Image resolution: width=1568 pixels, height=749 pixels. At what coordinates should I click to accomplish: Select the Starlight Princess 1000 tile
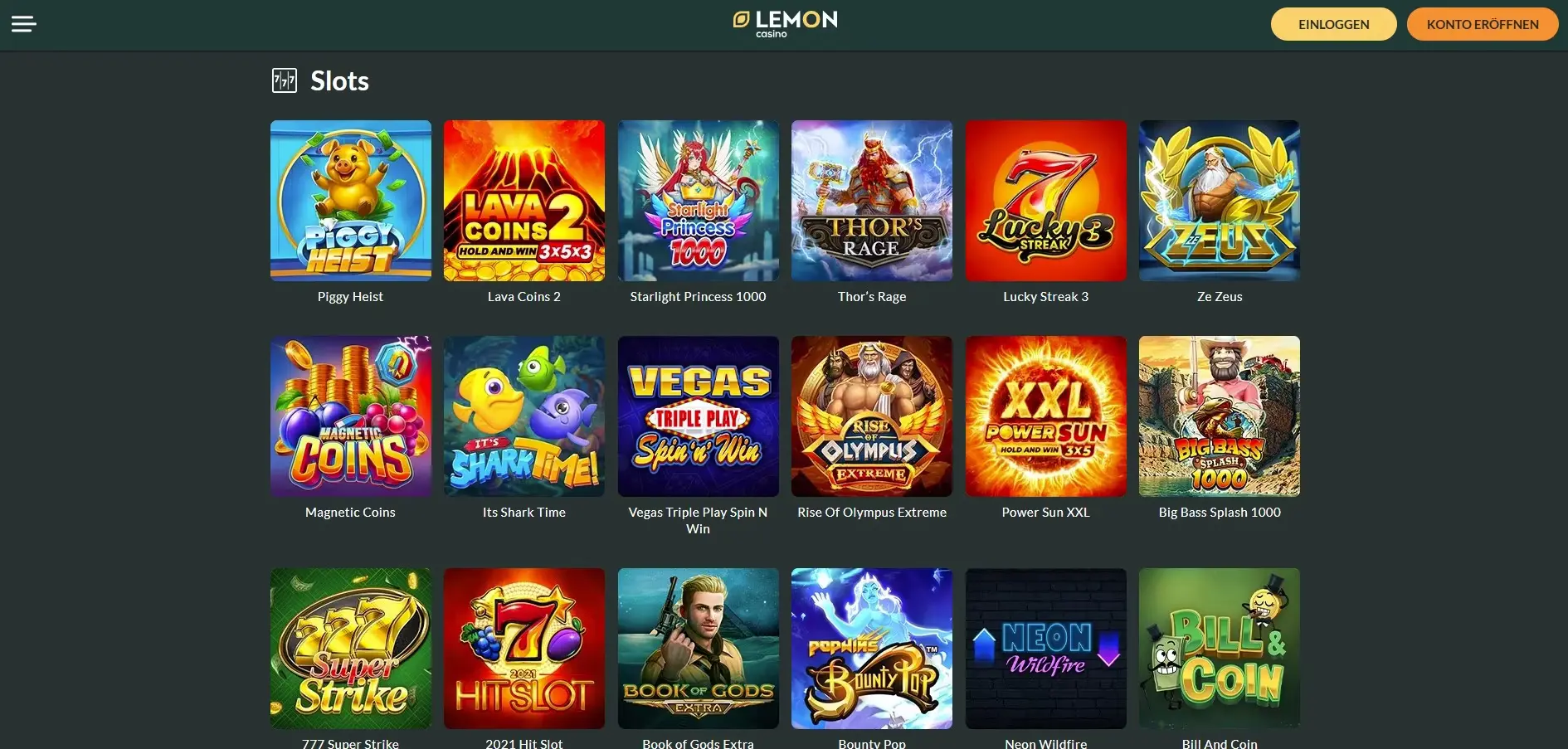coord(699,201)
